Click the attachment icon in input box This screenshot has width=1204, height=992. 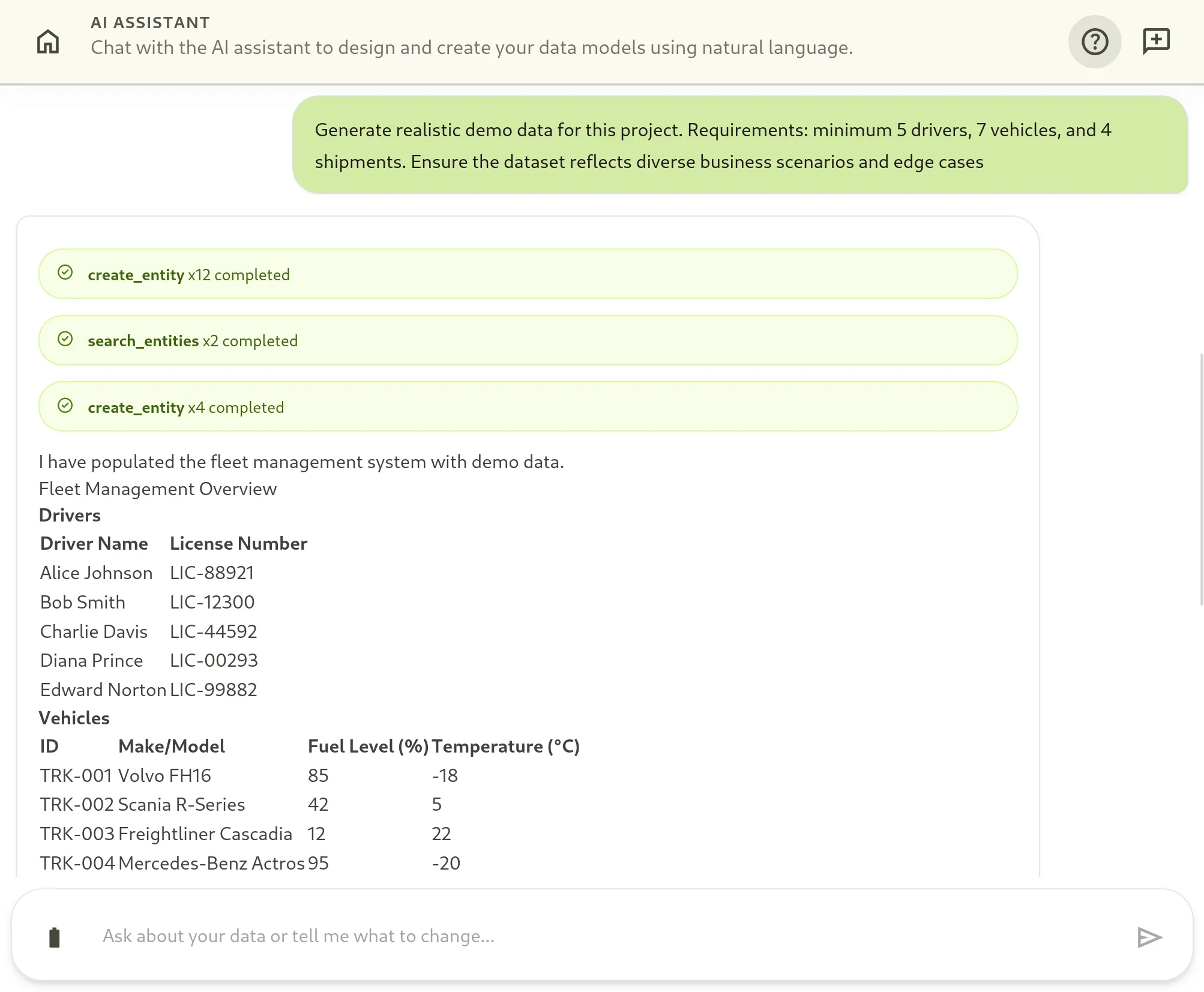click(55, 937)
